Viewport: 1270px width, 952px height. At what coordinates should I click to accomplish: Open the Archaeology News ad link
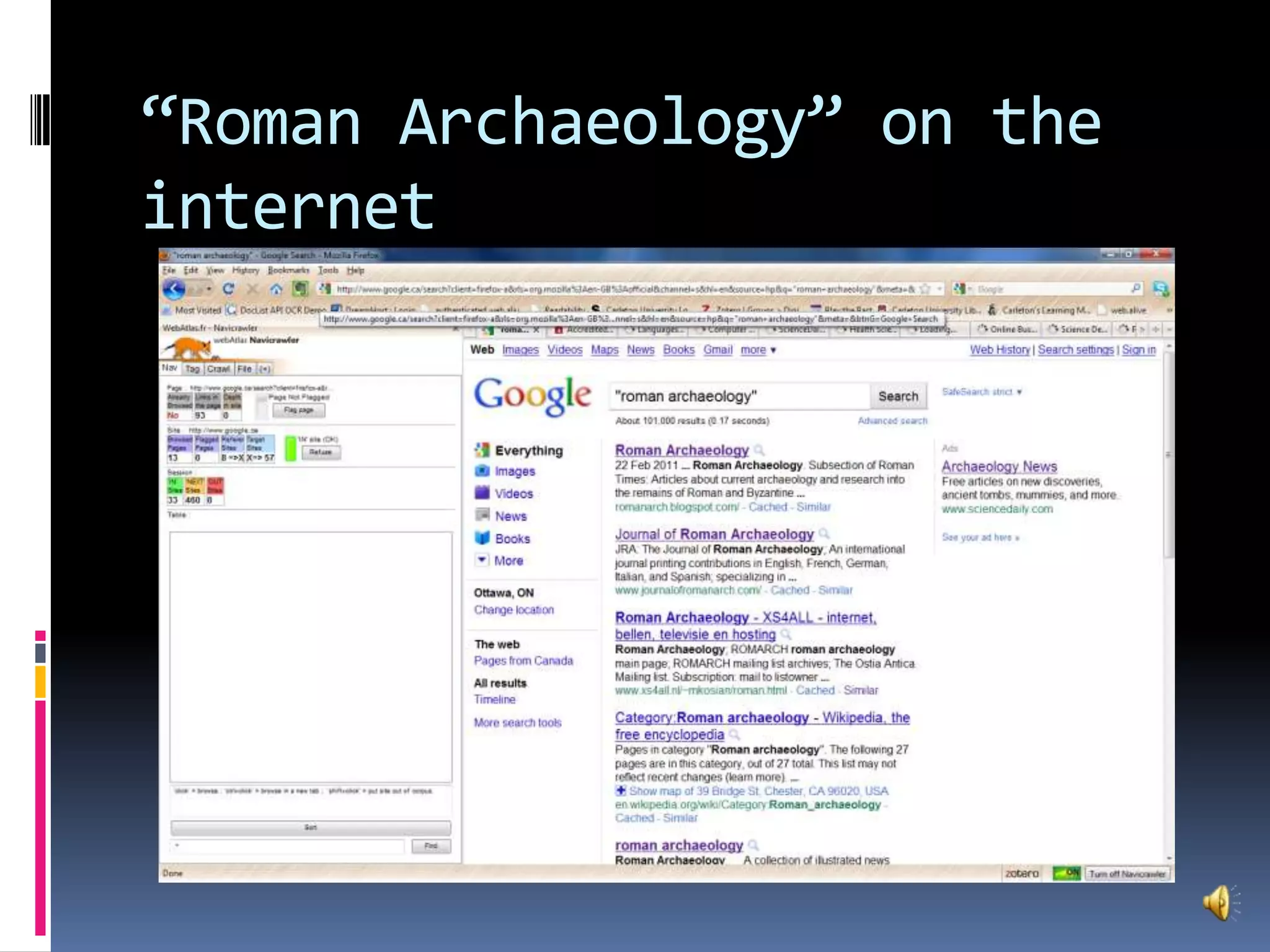tap(999, 466)
